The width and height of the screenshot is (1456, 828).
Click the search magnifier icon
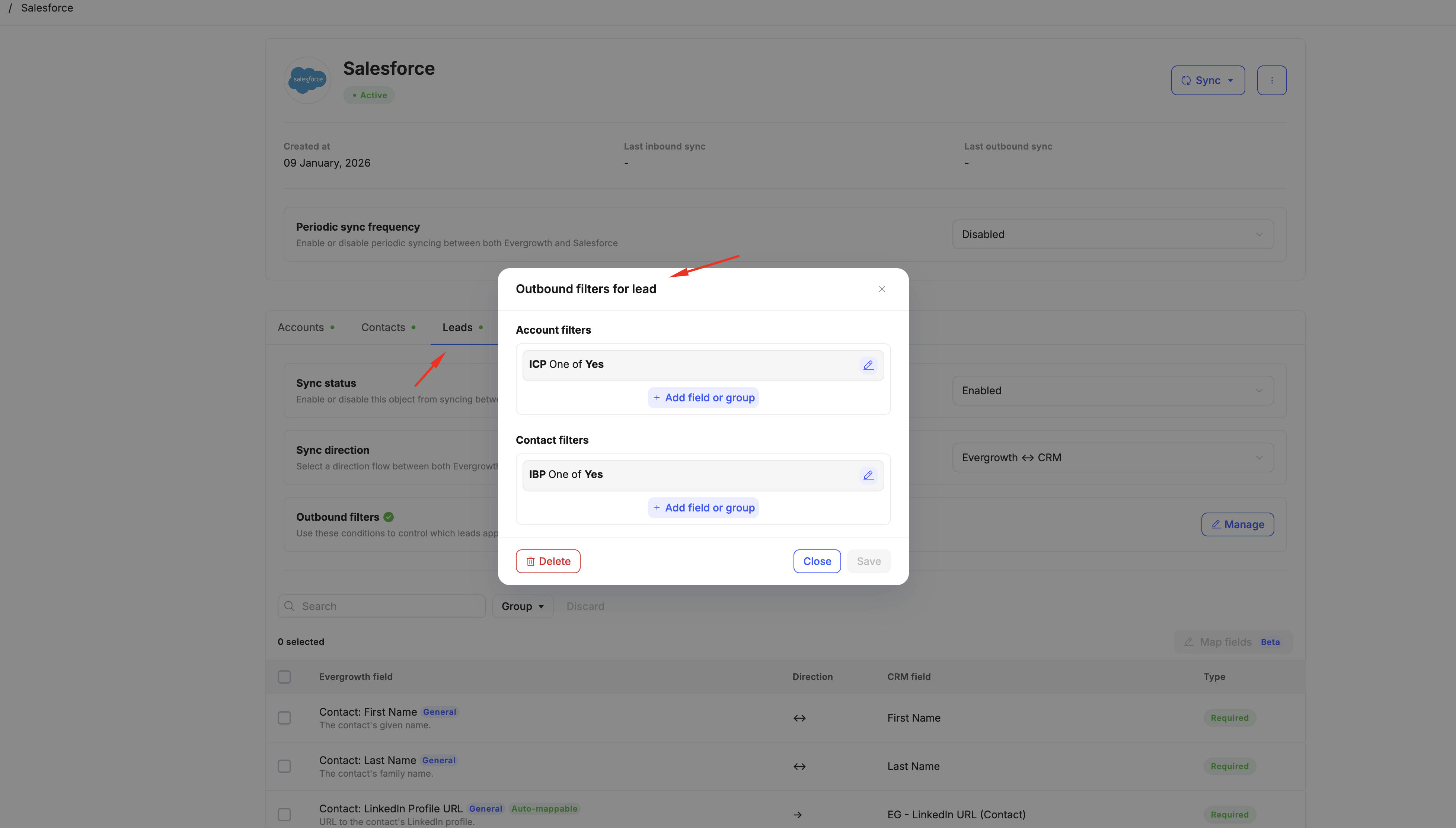(290, 606)
